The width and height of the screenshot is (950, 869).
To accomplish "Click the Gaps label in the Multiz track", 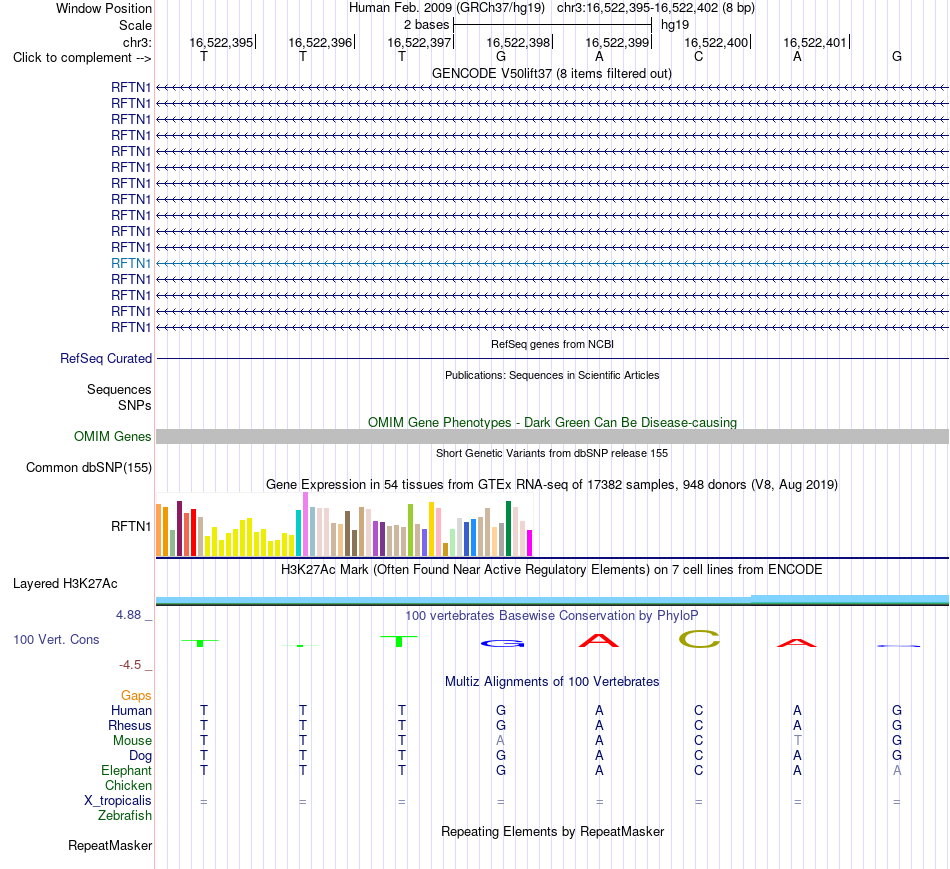I will [x=136, y=695].
